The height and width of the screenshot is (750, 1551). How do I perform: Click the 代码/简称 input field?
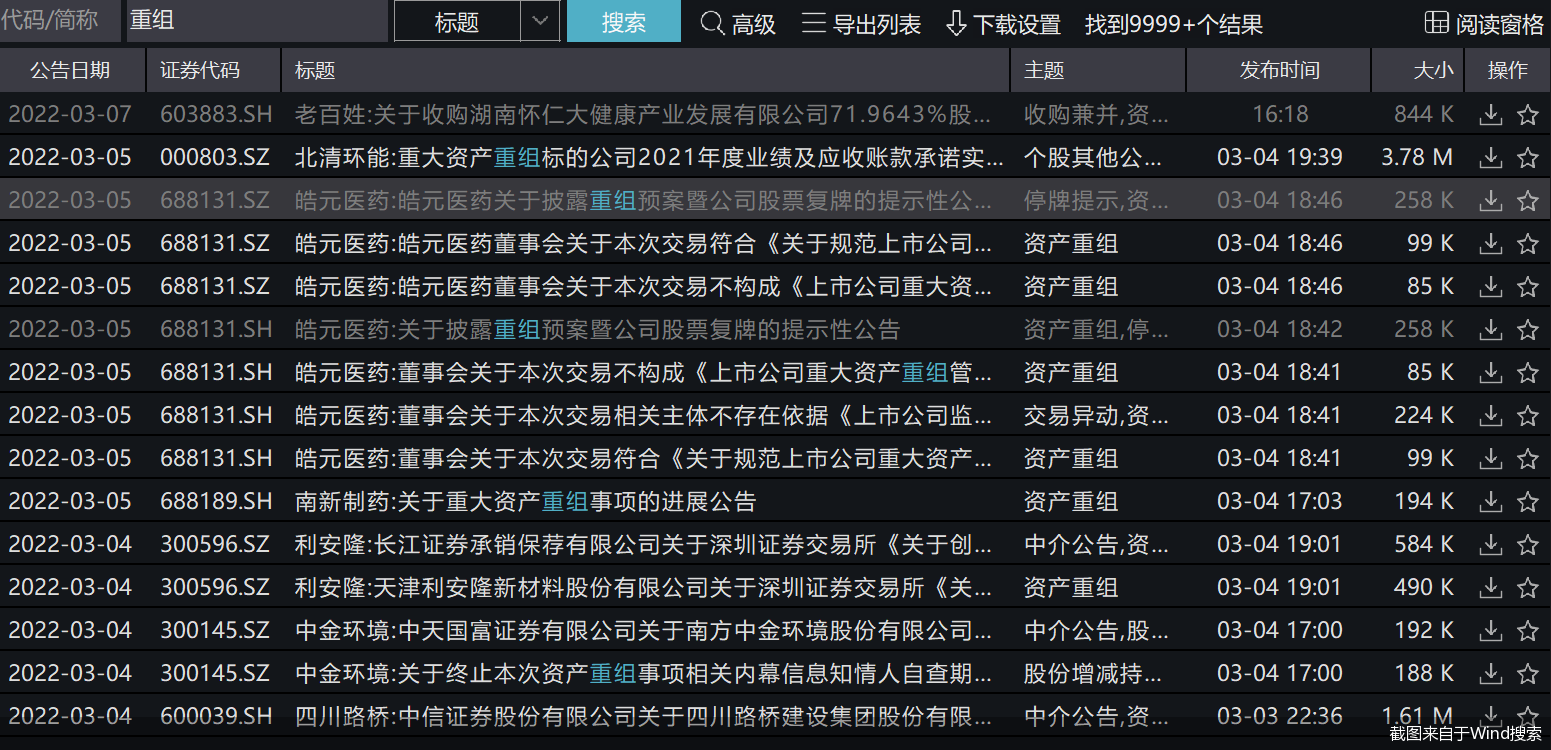coord(60,20)
